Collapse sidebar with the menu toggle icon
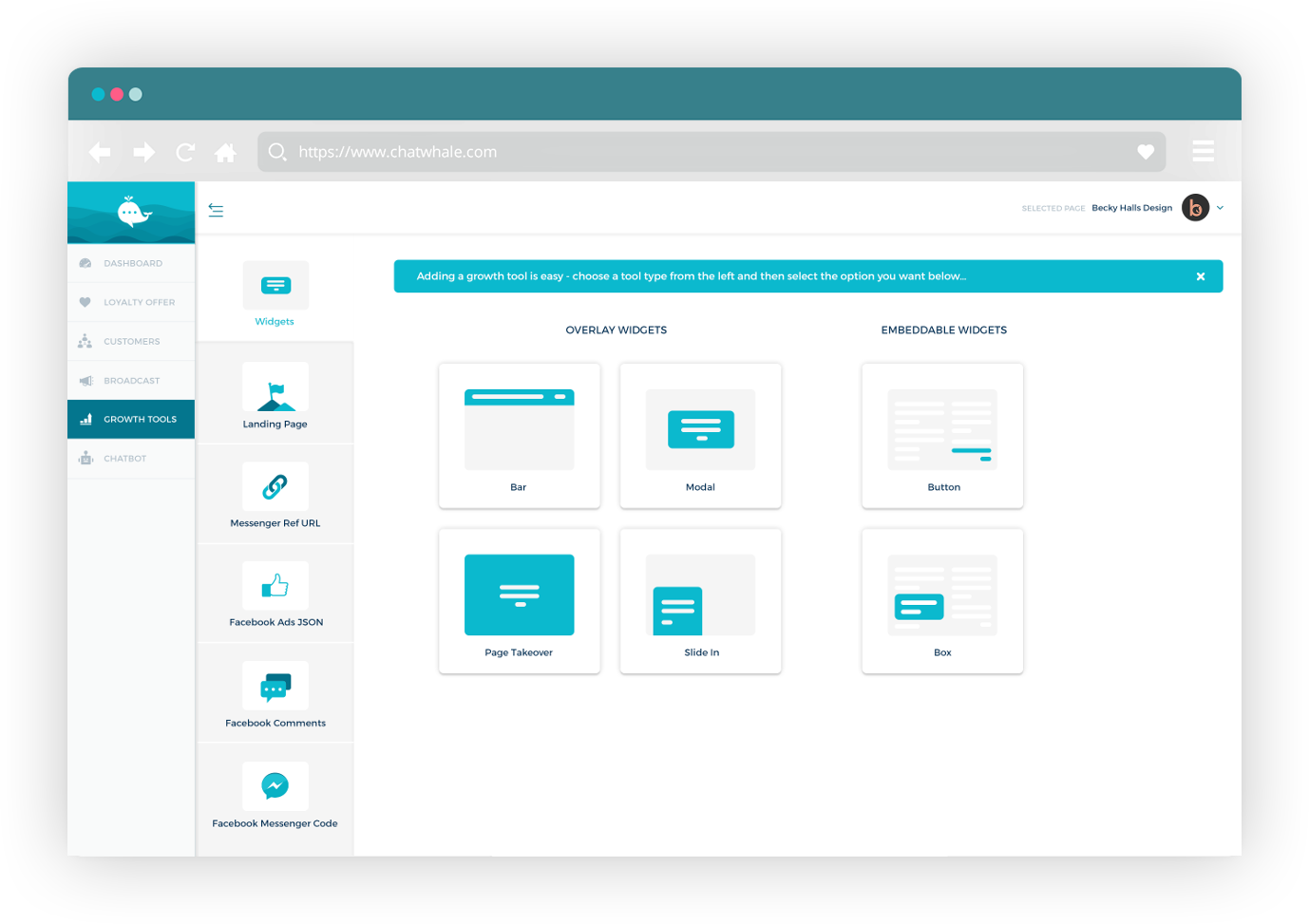 216,210
